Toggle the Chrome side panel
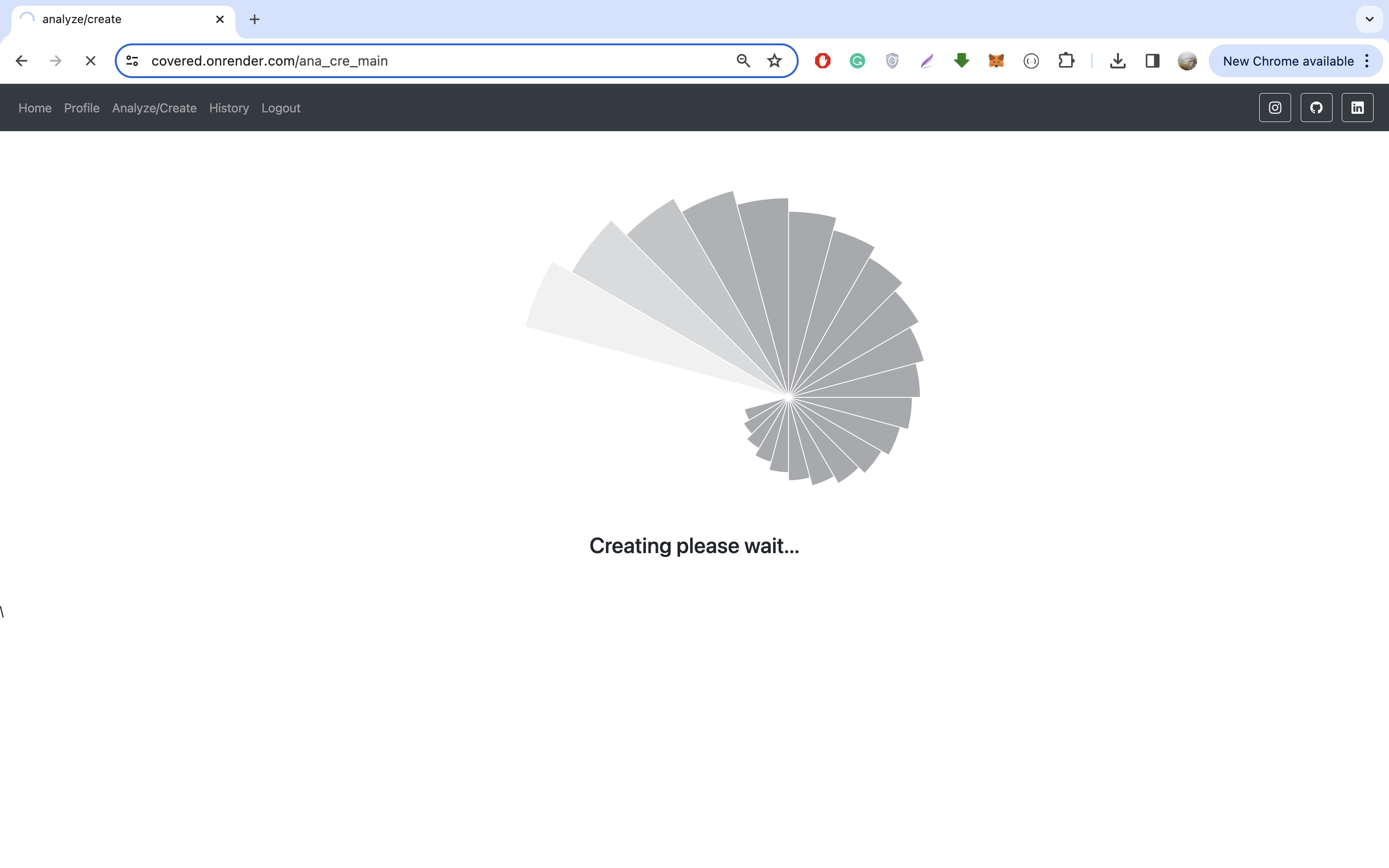The height and width of the screenshot is (868, 1389). 1152,61
